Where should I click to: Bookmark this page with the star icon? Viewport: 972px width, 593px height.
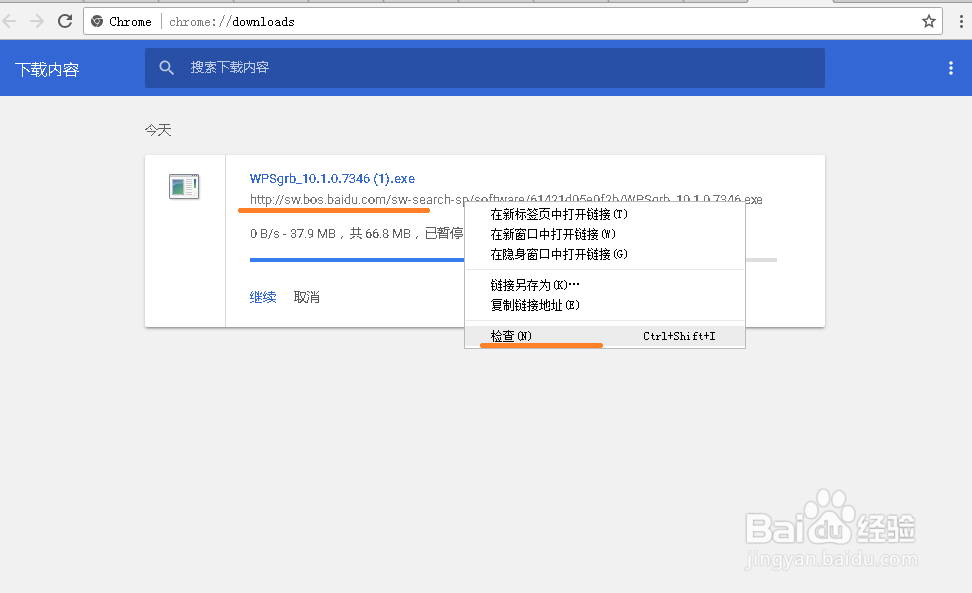[x=928, y=22]
